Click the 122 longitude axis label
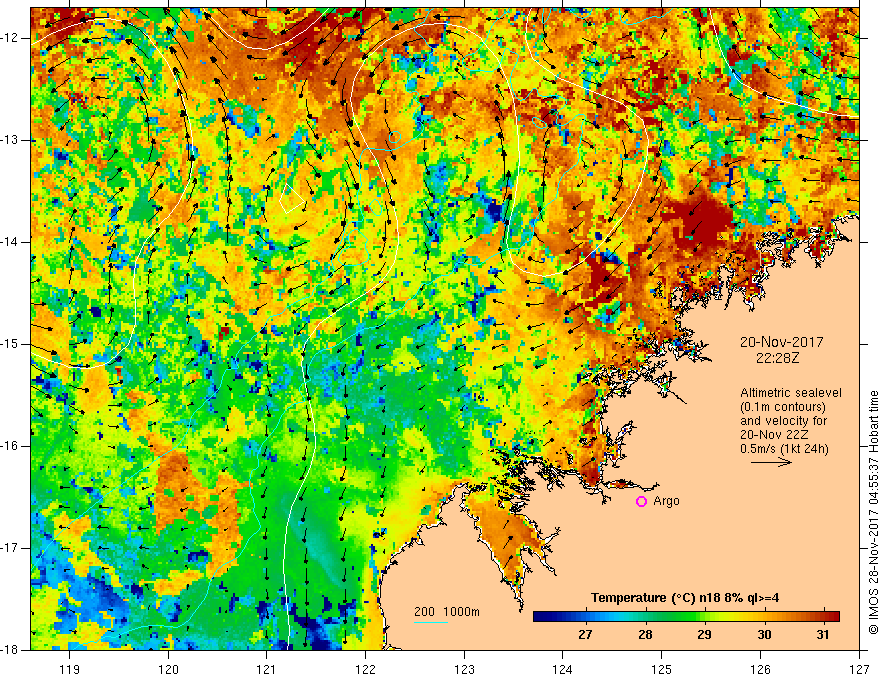The image size is (880, 680). click(x=365, y=669)
